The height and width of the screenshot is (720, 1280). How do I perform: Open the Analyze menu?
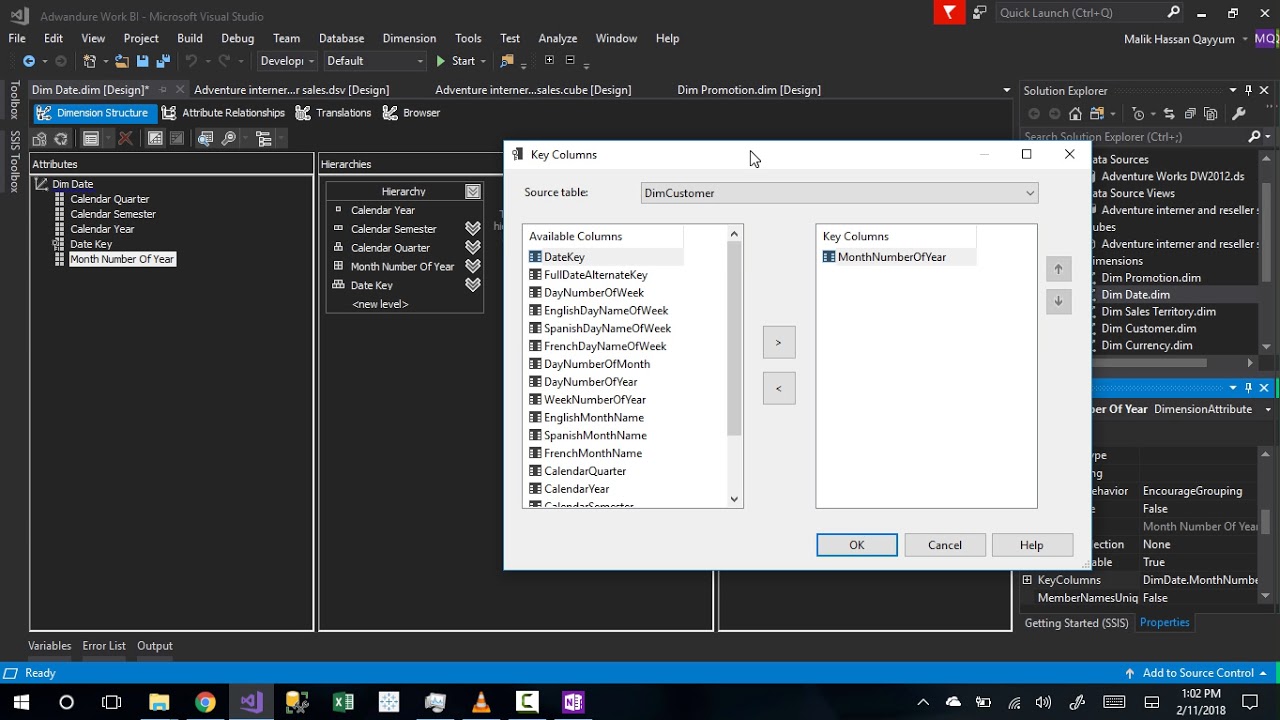(x=558, y=38)
